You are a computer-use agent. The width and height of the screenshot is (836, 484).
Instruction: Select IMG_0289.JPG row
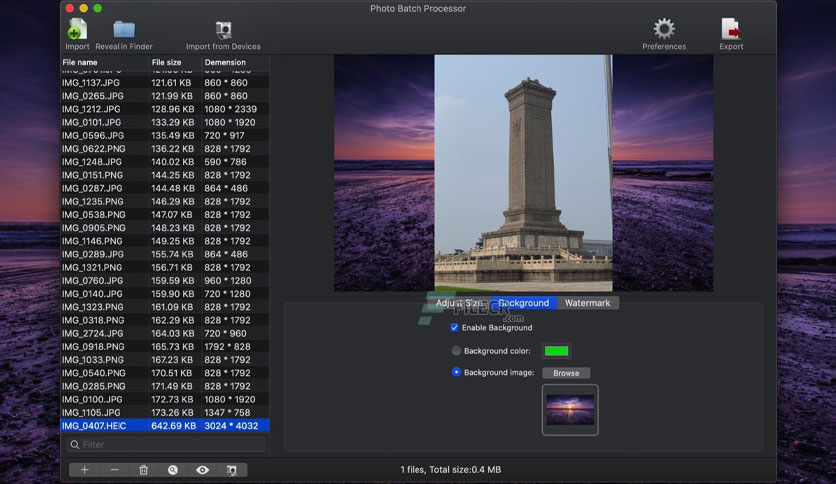point(165,254)
